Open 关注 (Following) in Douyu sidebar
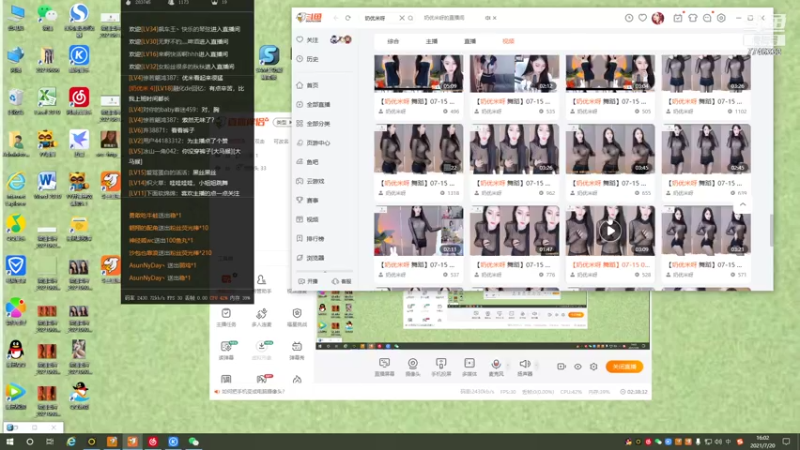 coord(308,40)
